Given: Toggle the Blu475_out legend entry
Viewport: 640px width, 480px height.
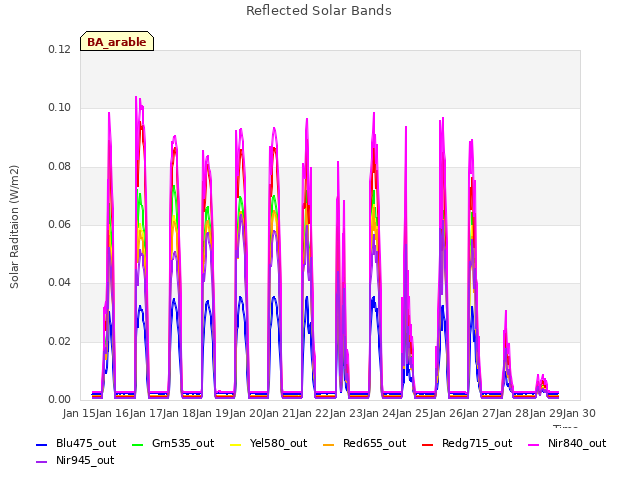Looking at the screenshot, I should [x=76, y=444].
